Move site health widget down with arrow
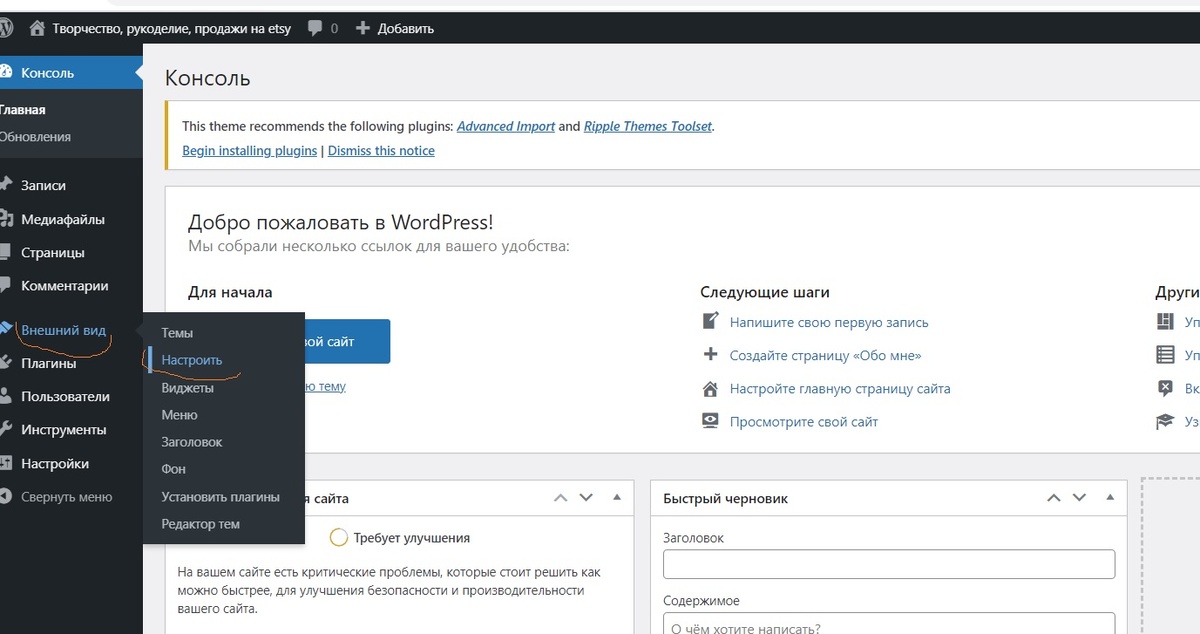The image size is (1200, 634). 586,497
